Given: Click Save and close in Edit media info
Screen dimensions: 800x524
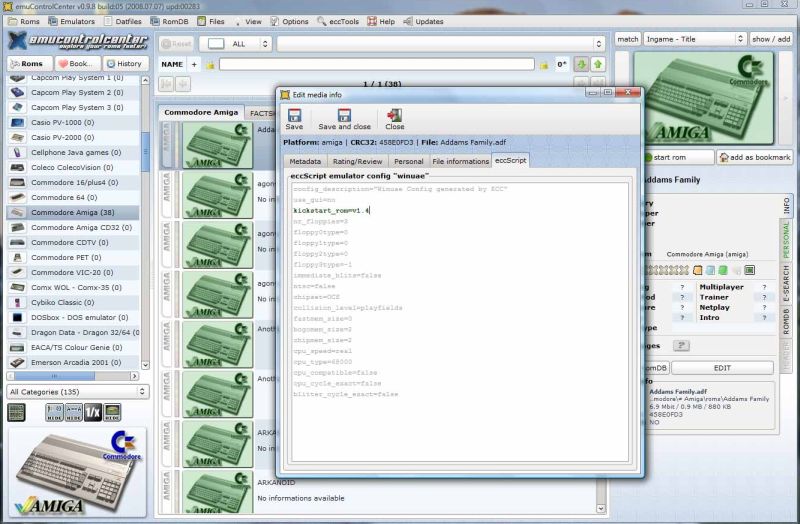Looking at the screenshot, I should click(344, 118).
